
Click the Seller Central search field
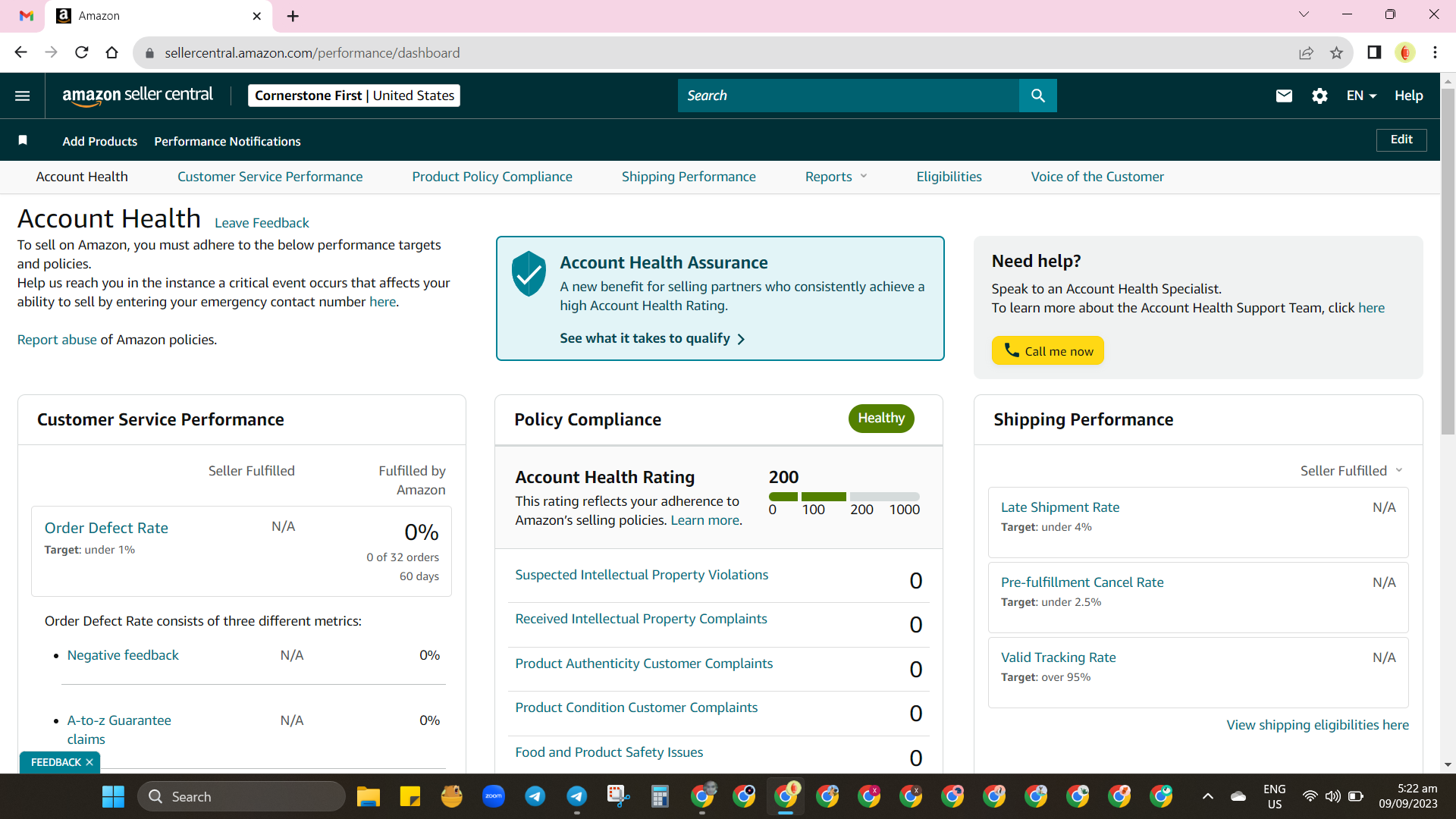849,96
